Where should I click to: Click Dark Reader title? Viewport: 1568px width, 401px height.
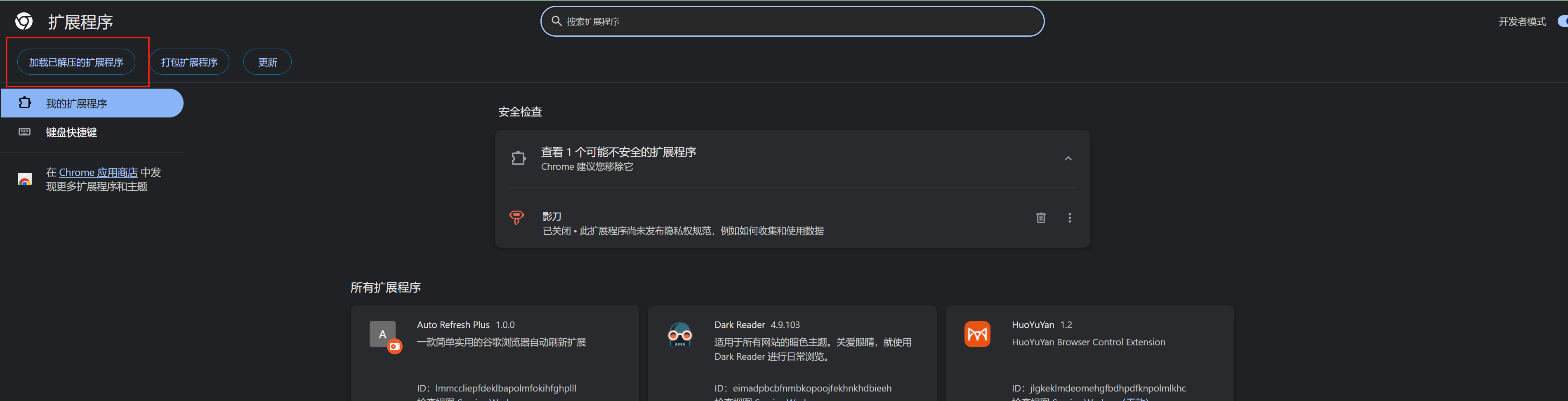click(x=740, y=325)
